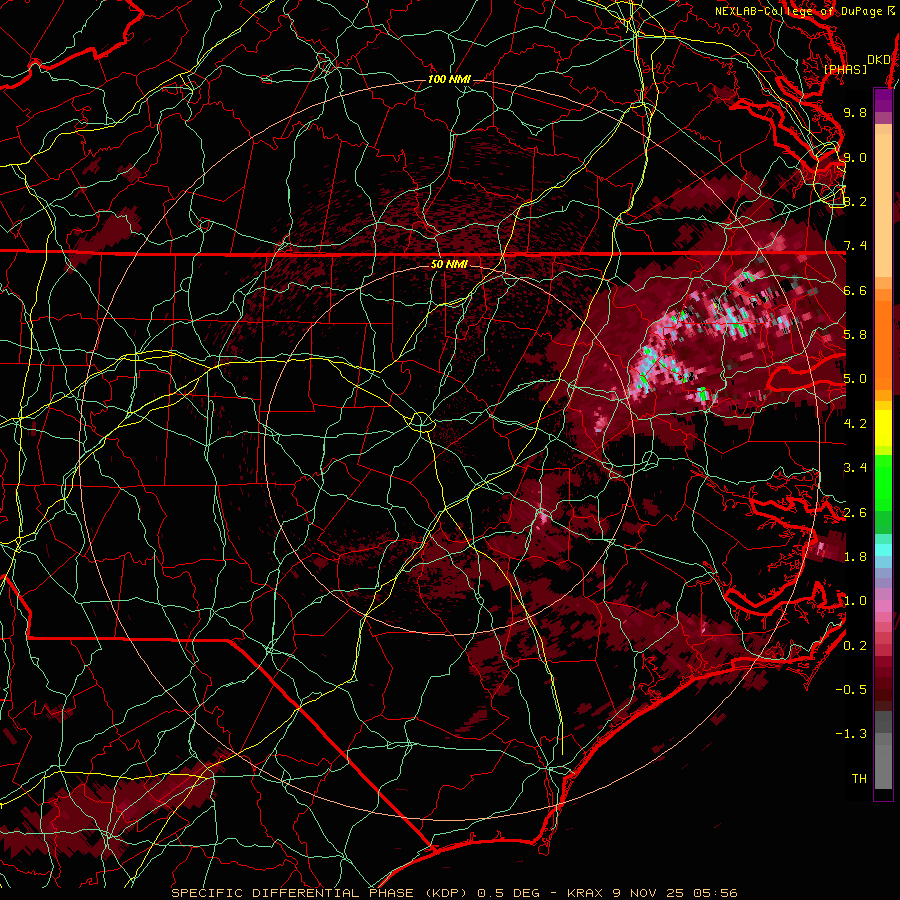This screenshot has height=900, width=900.
Task: Click the 5.0 scale value
Action: click(855, 379)
